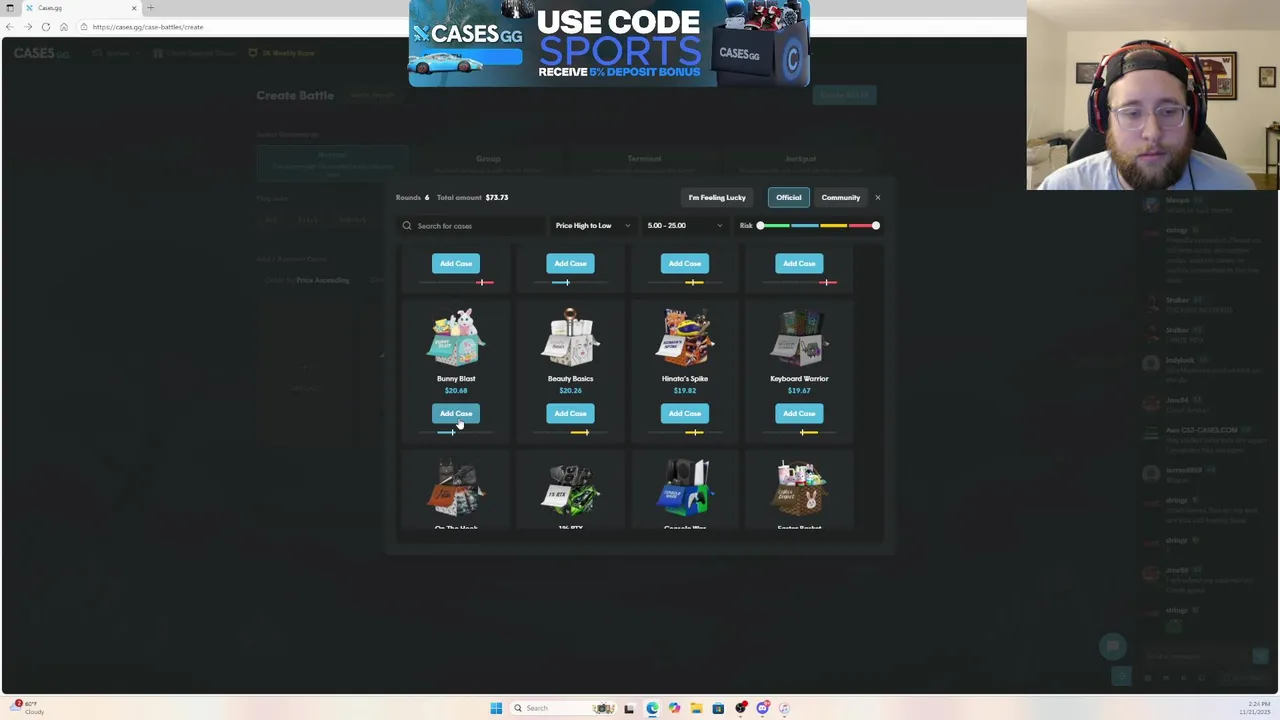Open the 5.00 - 25.00 price range dropdown
This screenshot has height=720, width=1280.
point(685,226)
